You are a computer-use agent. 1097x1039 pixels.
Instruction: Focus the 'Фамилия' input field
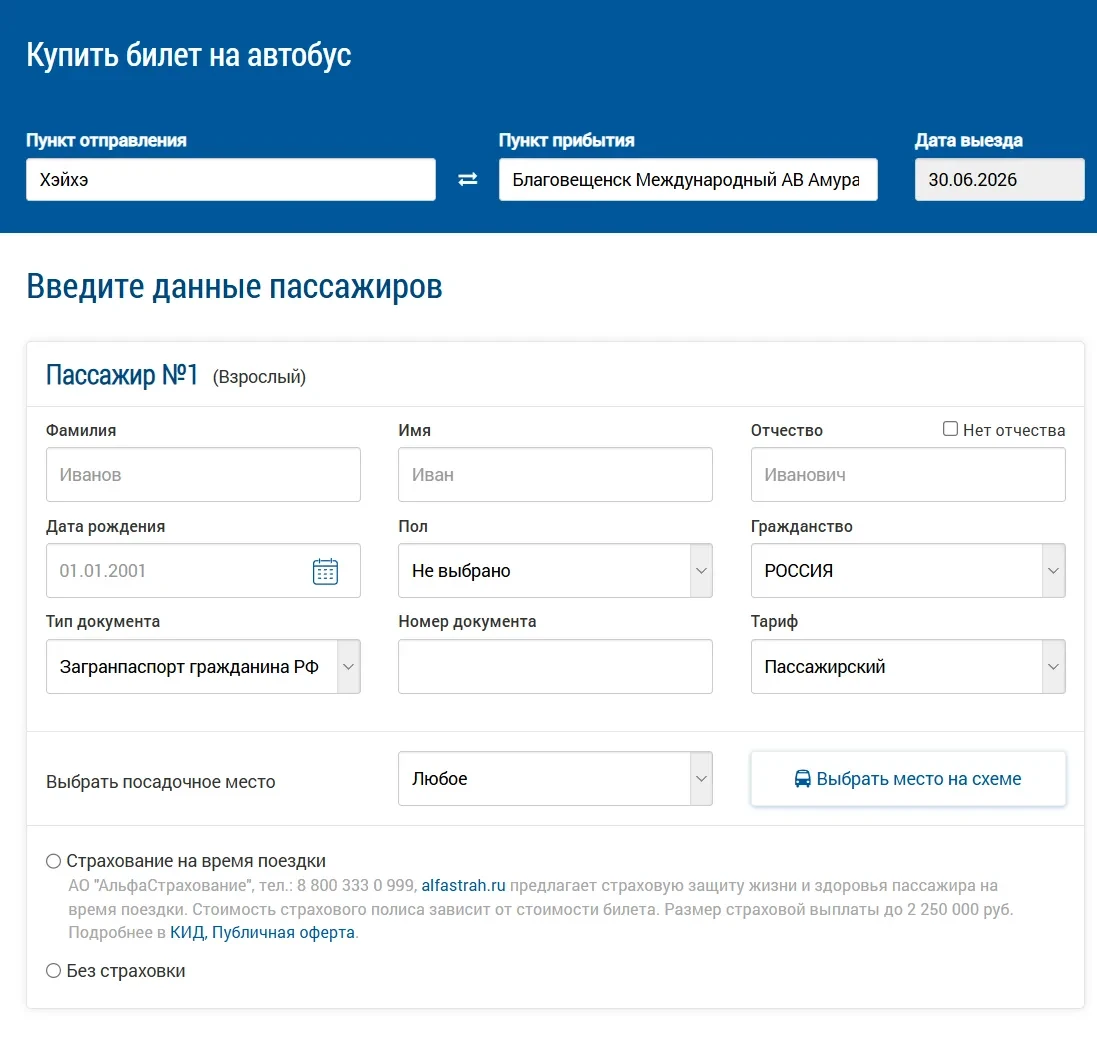(x=203, y=474)
